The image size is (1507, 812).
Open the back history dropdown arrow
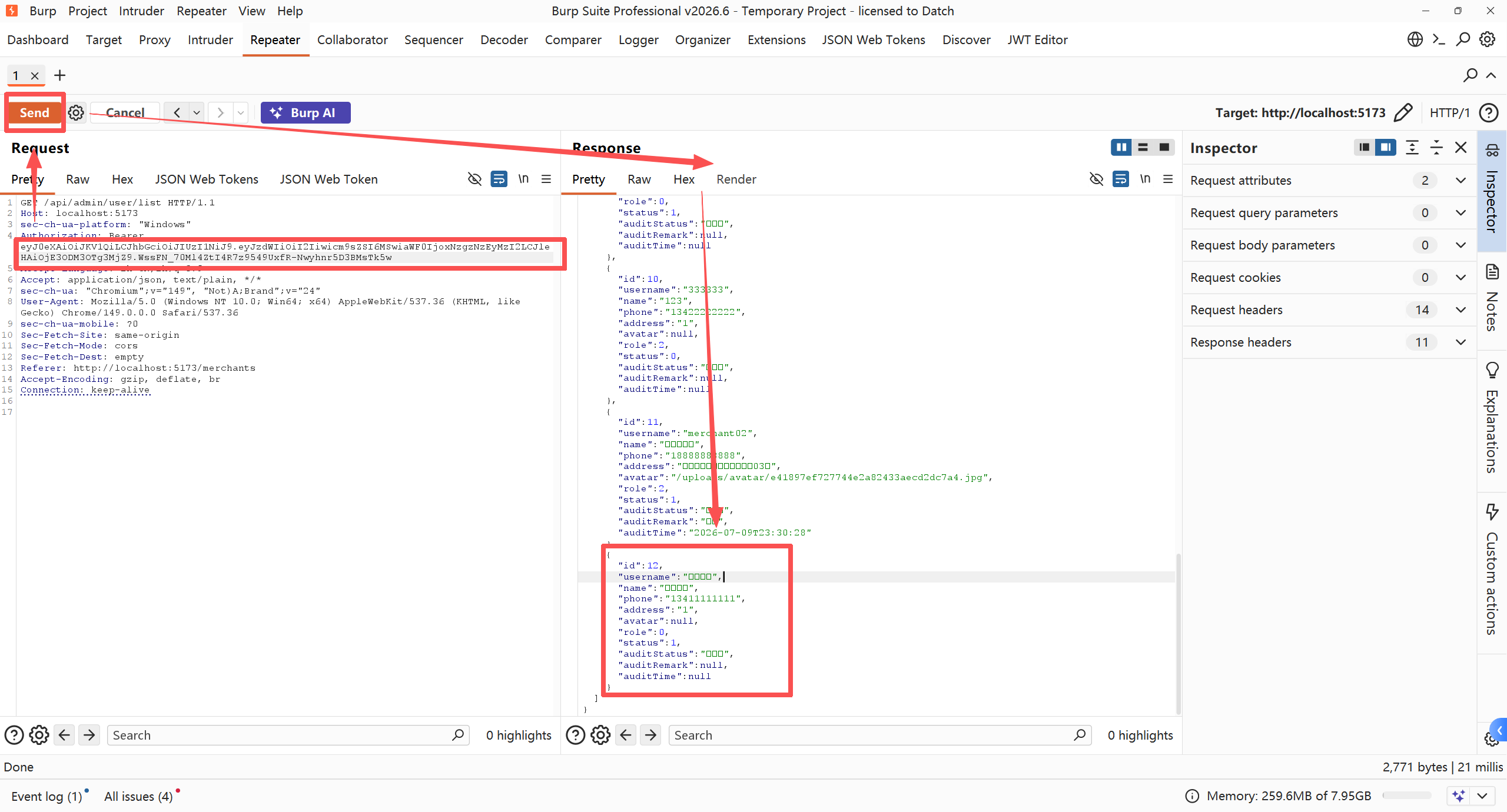197,112
